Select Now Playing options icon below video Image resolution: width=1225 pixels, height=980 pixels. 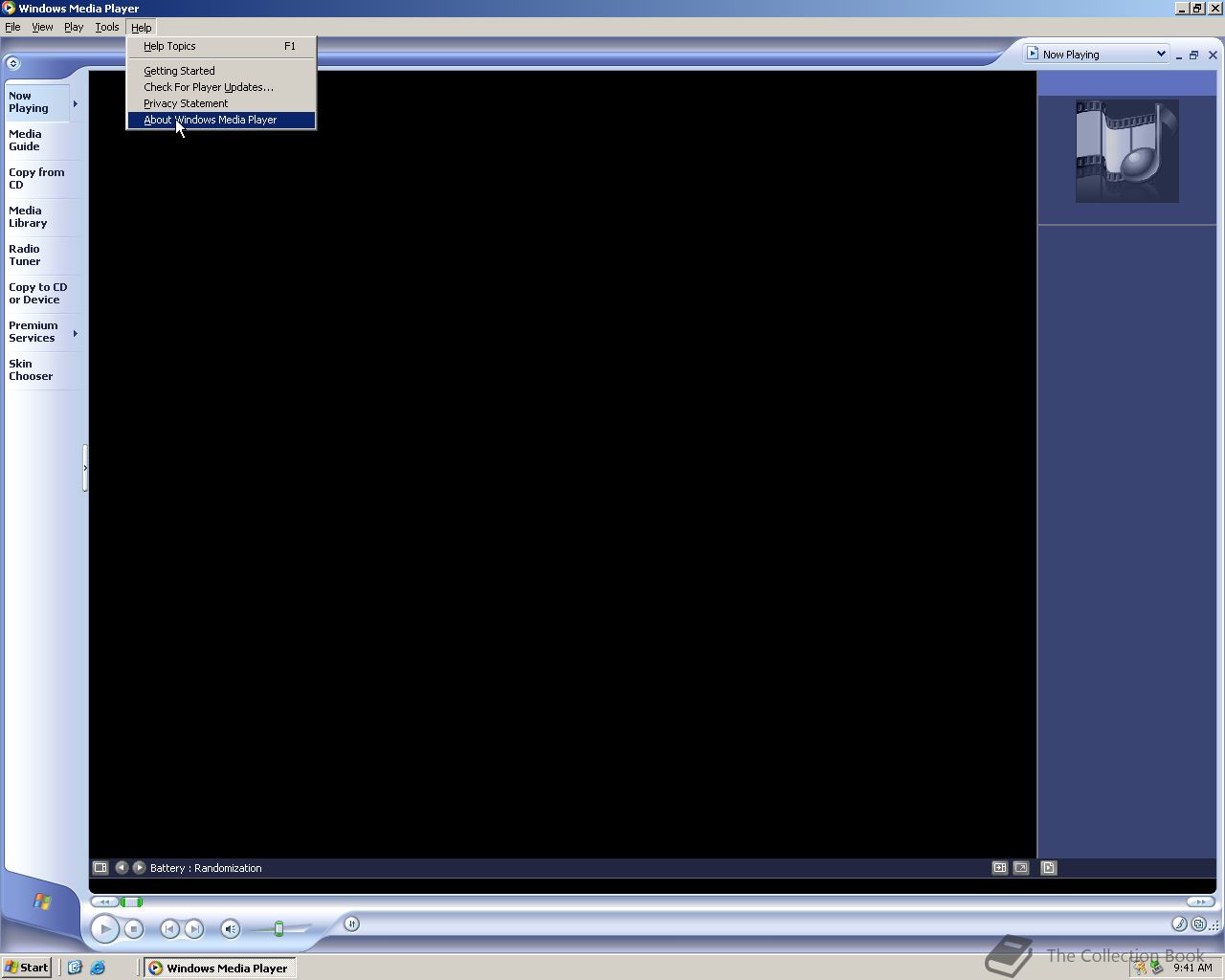click(100, 867)
